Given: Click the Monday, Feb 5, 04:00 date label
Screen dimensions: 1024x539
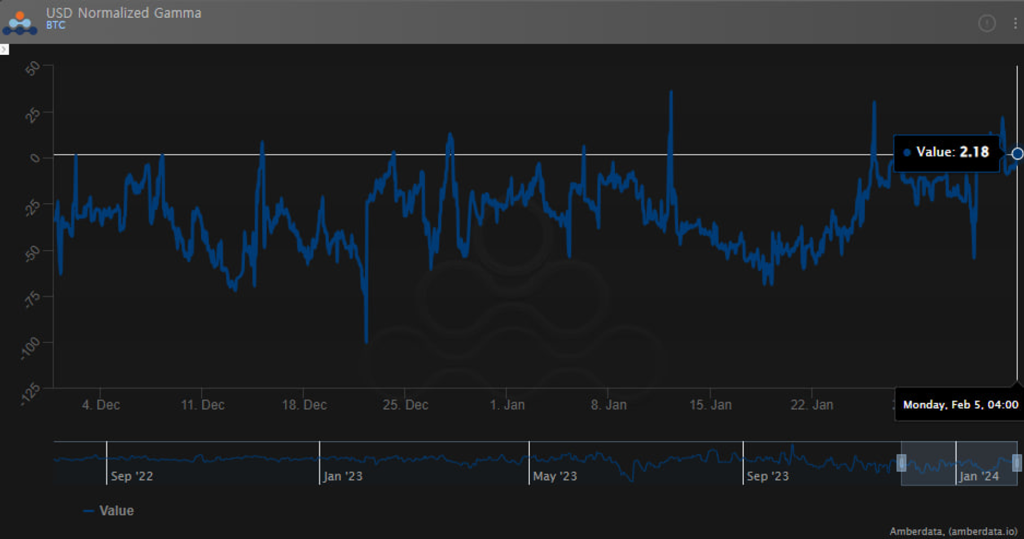Looking at the screenshot, I should (x=960, y=405).
